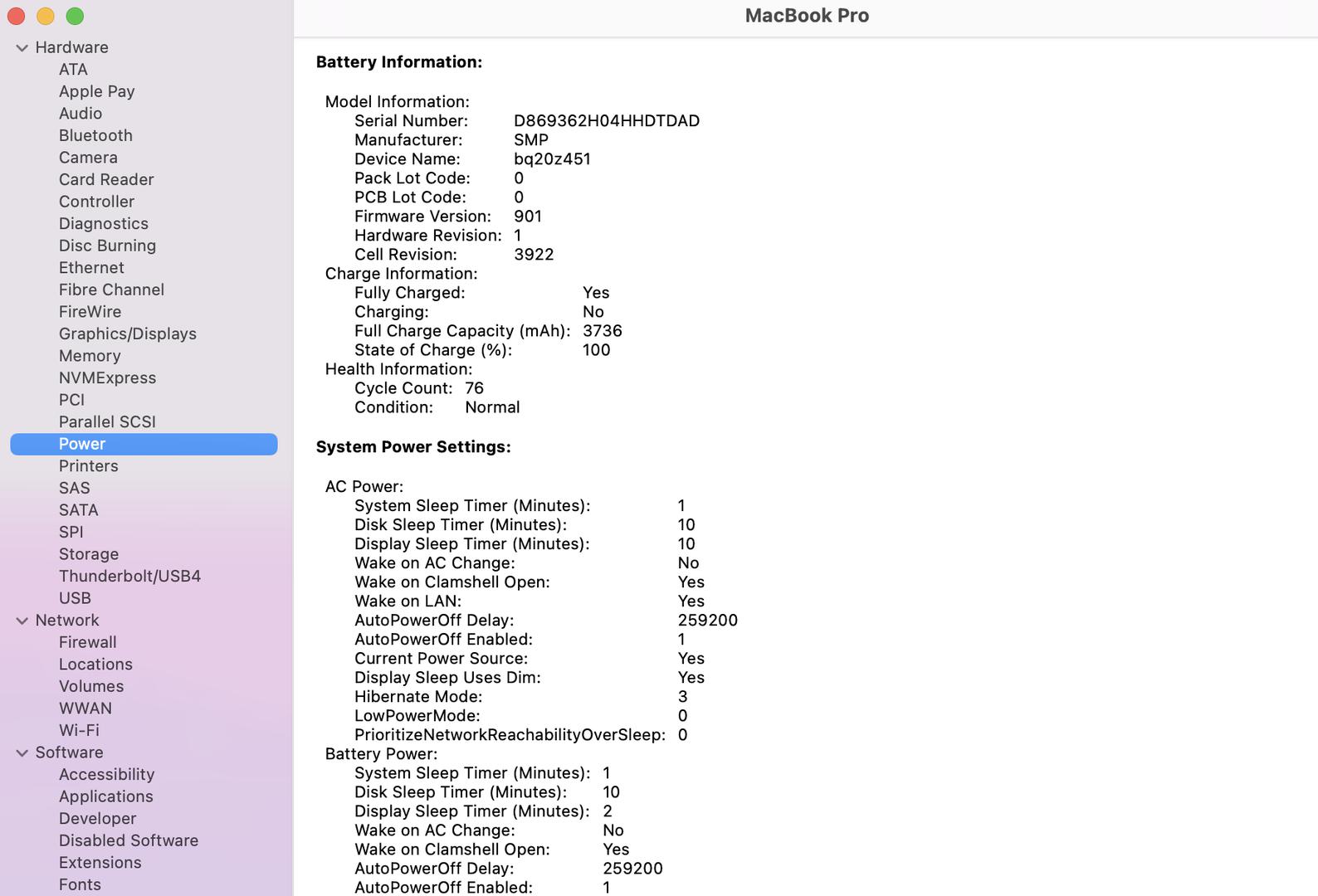Click the Battery Information heading

(399, 62)
